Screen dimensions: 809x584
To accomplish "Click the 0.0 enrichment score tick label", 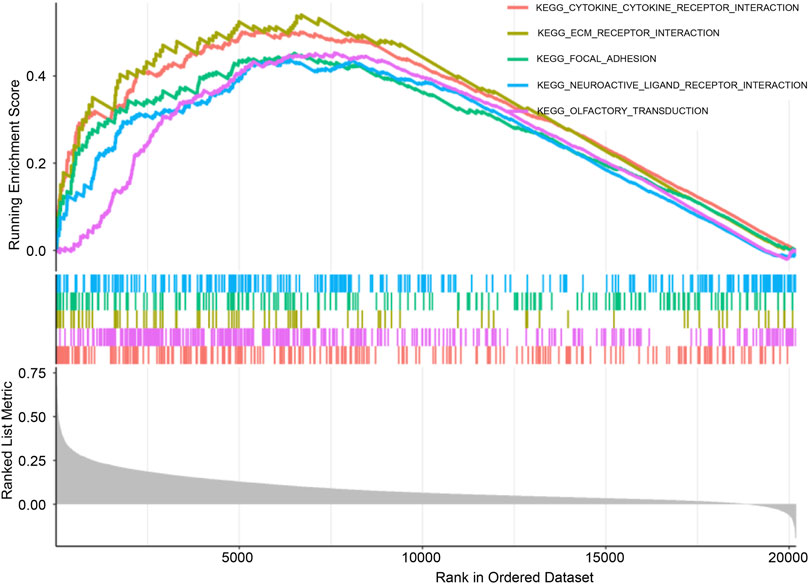I will pos(36,251).
